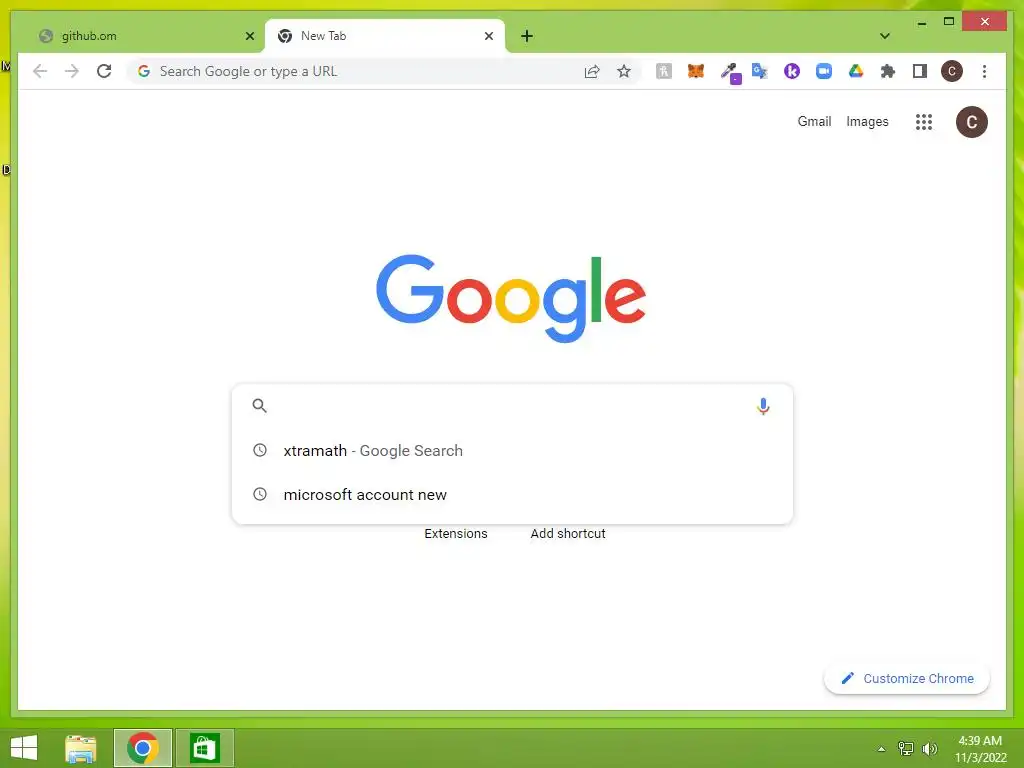
Task: Open the gray accessibility extension icon
Action: point(664,71)
